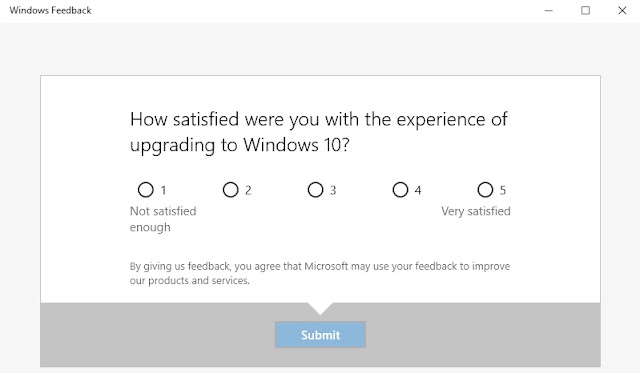Click the word "Microsoft" in the disclaimer

coord(327,266)
